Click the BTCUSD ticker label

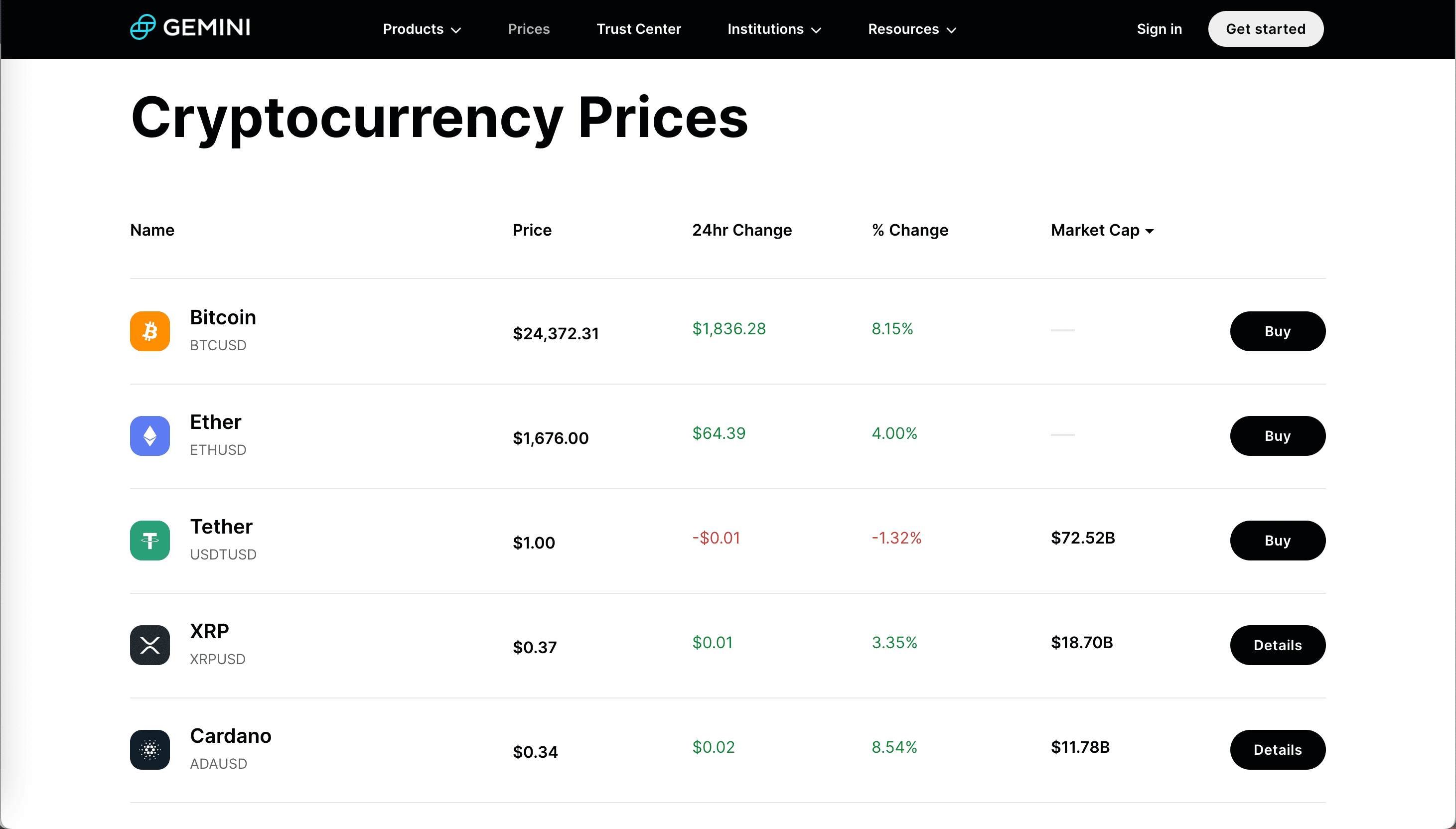click(218, 345)
